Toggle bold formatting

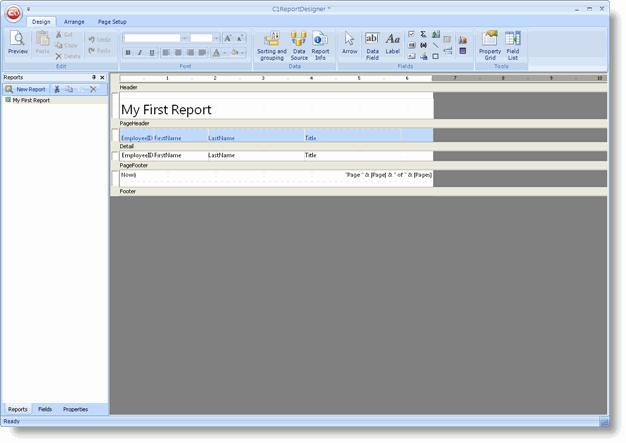(x=128, y=53)
